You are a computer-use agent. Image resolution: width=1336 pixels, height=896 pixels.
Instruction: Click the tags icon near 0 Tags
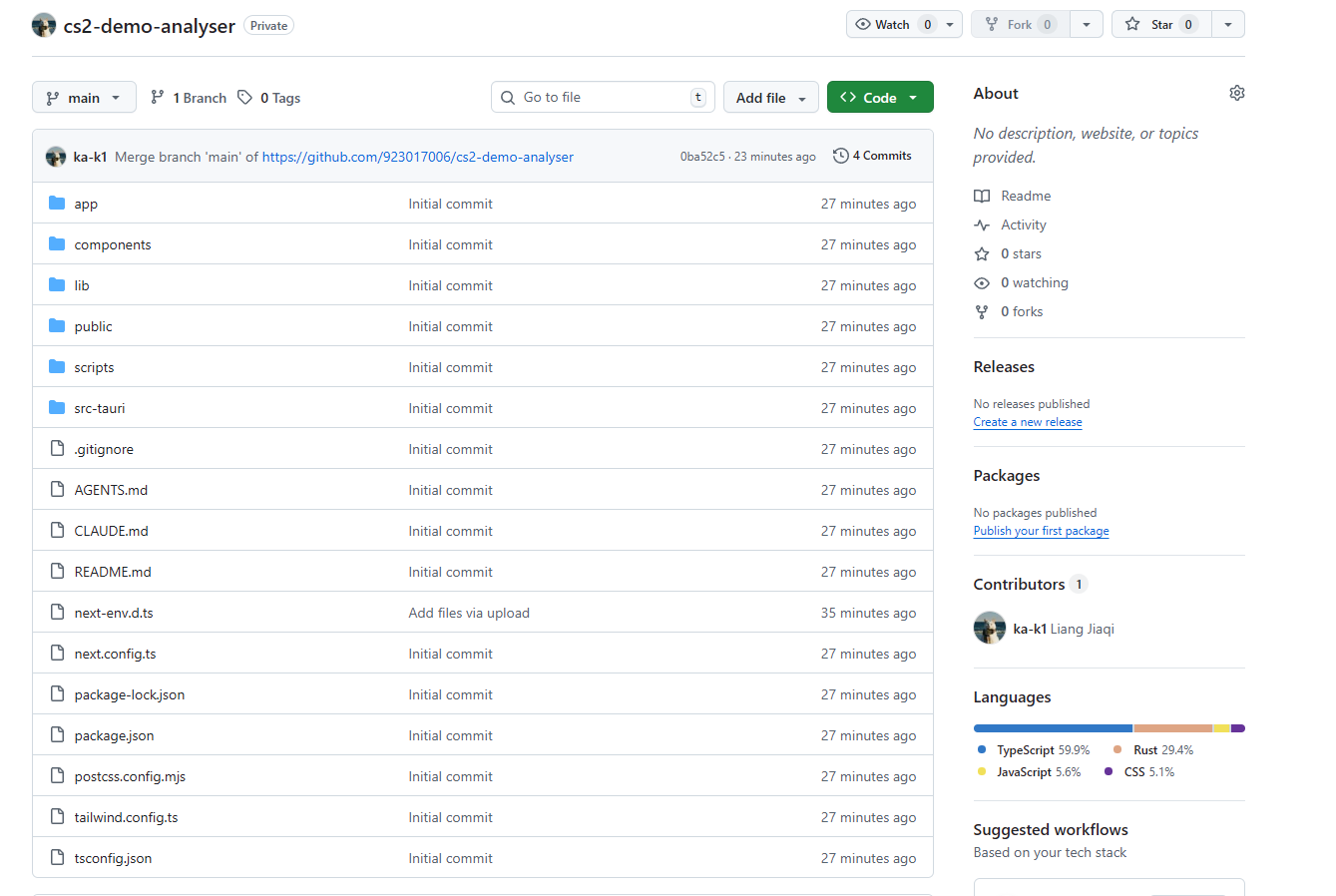pyautogui.click(x=244, y=98)
